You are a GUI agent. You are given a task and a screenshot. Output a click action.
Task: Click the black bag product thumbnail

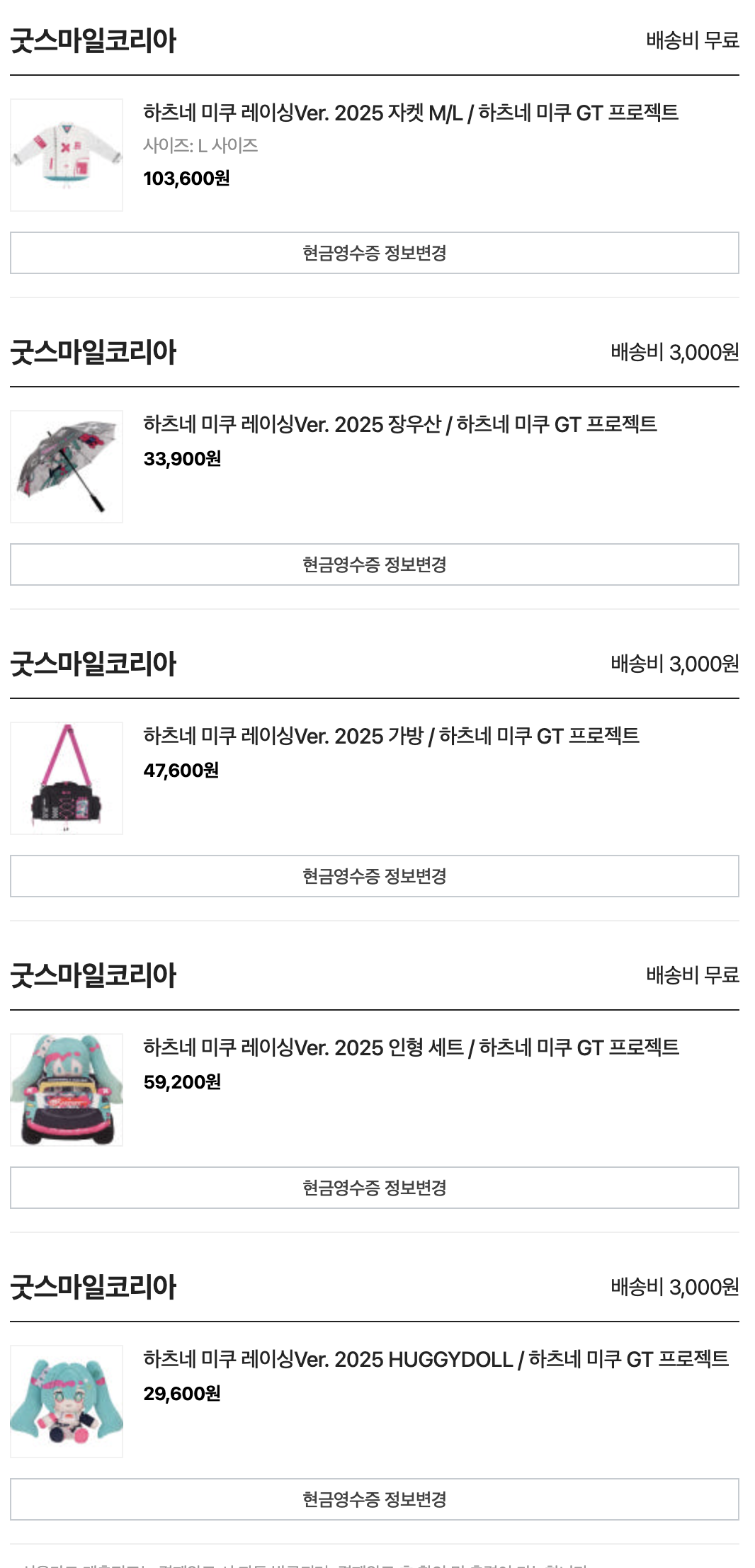click(x=67, y=778)
